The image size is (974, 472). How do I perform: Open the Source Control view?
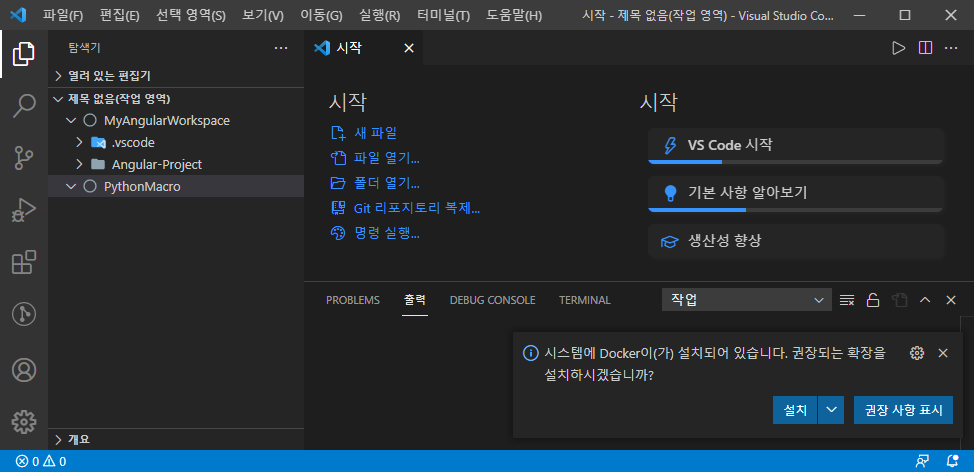(x=24, y=158)
